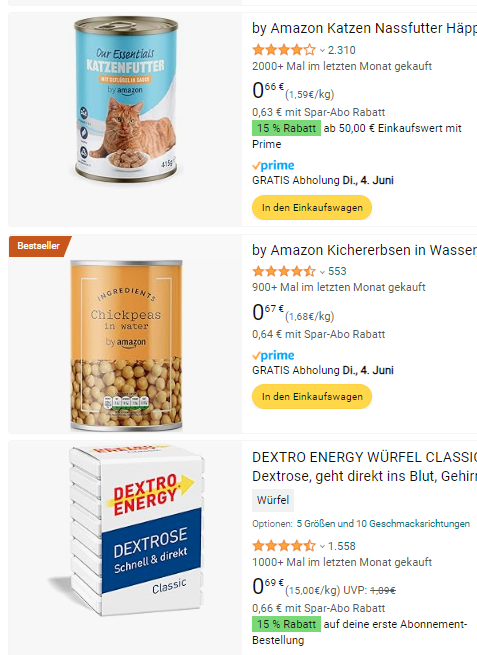Select the Würfel option chip
This screenshot has width=477, height=655.
273,500
